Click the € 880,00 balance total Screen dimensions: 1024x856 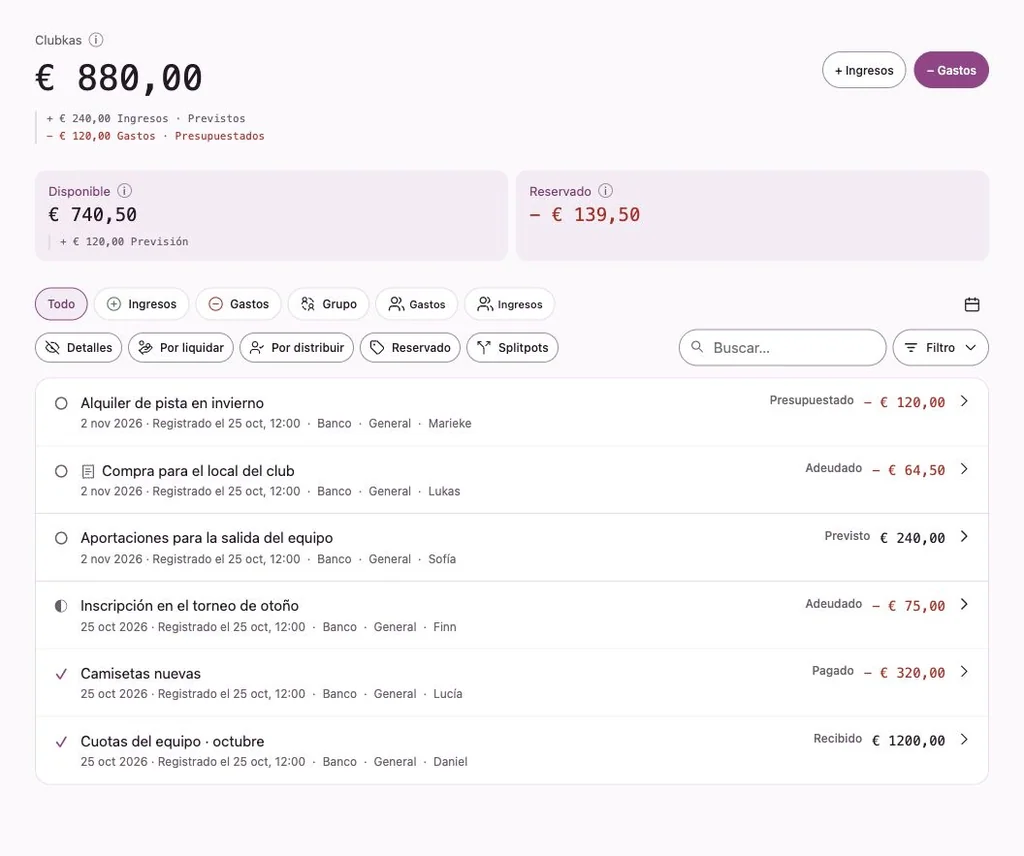pyautogui.click(x=119, y=78)
